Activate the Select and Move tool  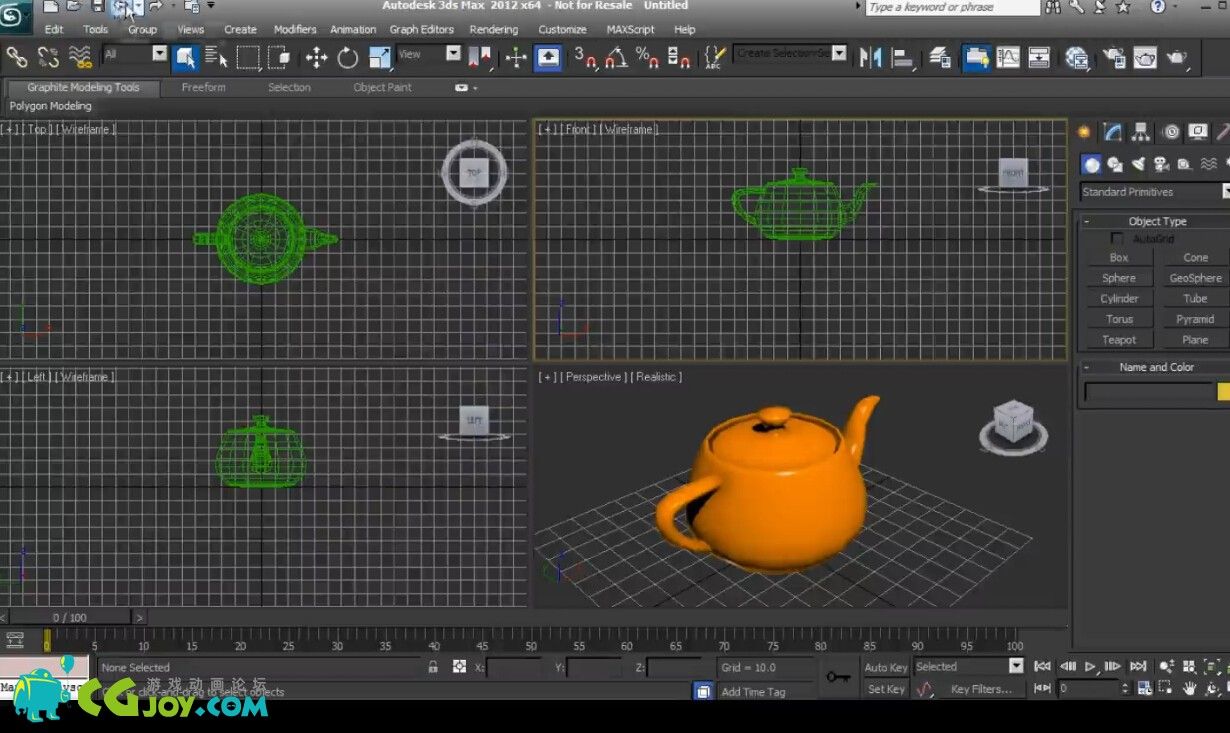coord(316,57)
